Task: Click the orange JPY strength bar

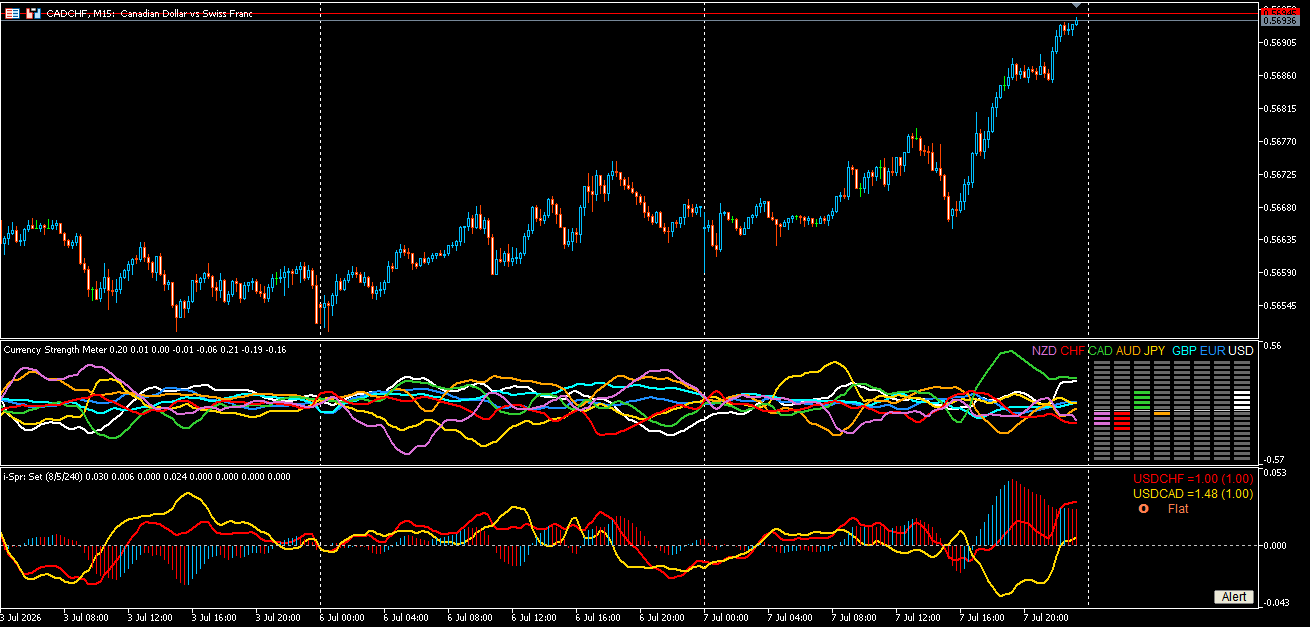Action: point(1162,413)
